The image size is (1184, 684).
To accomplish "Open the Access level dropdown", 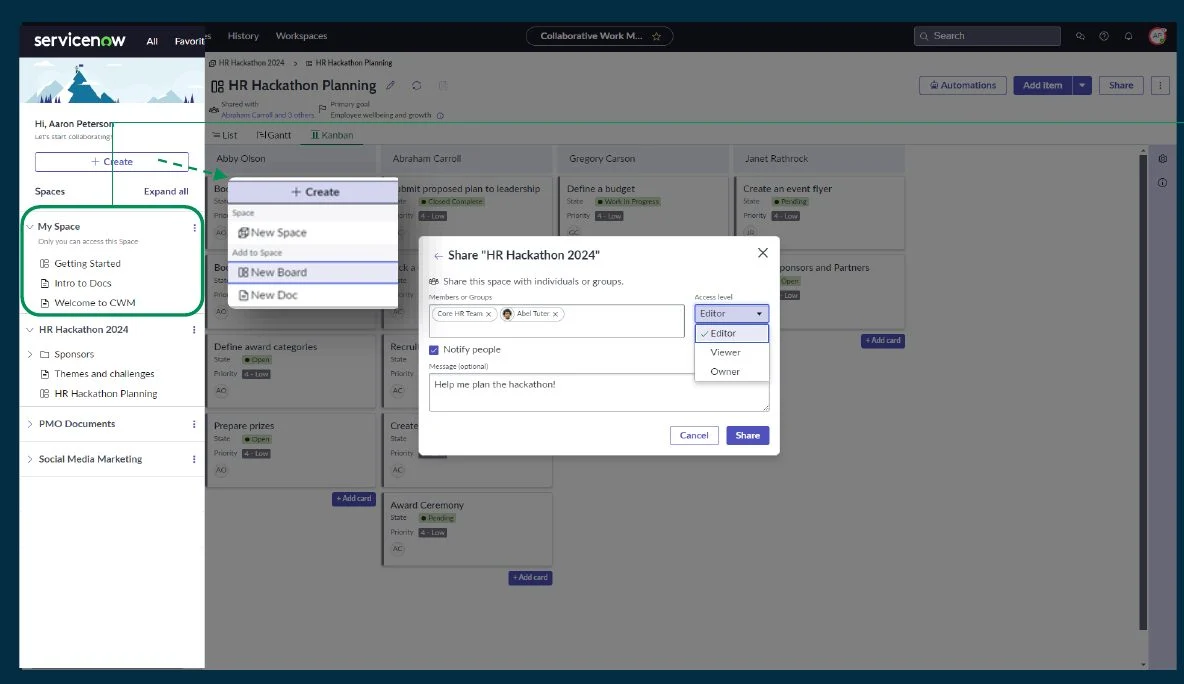I will pyautogui.click(x=731, y=313).
